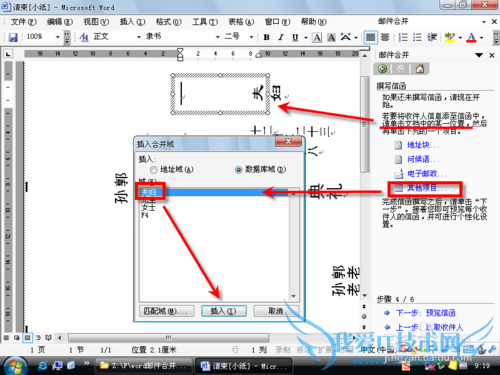Open the Windows Start button
The width and height of the screenshot is (500, 375).
(x=14, y=366)
